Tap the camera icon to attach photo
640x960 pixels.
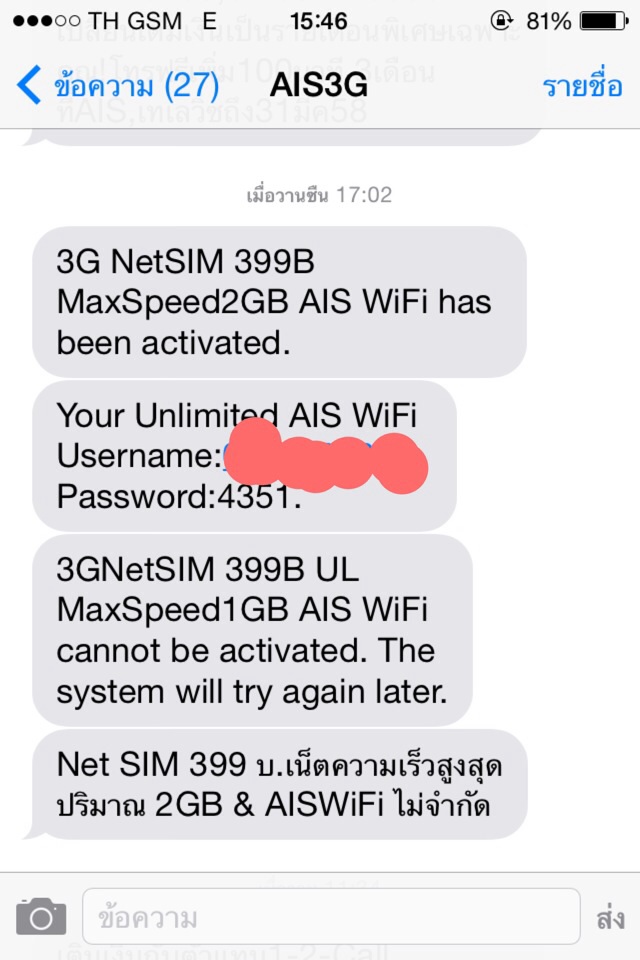41,916
